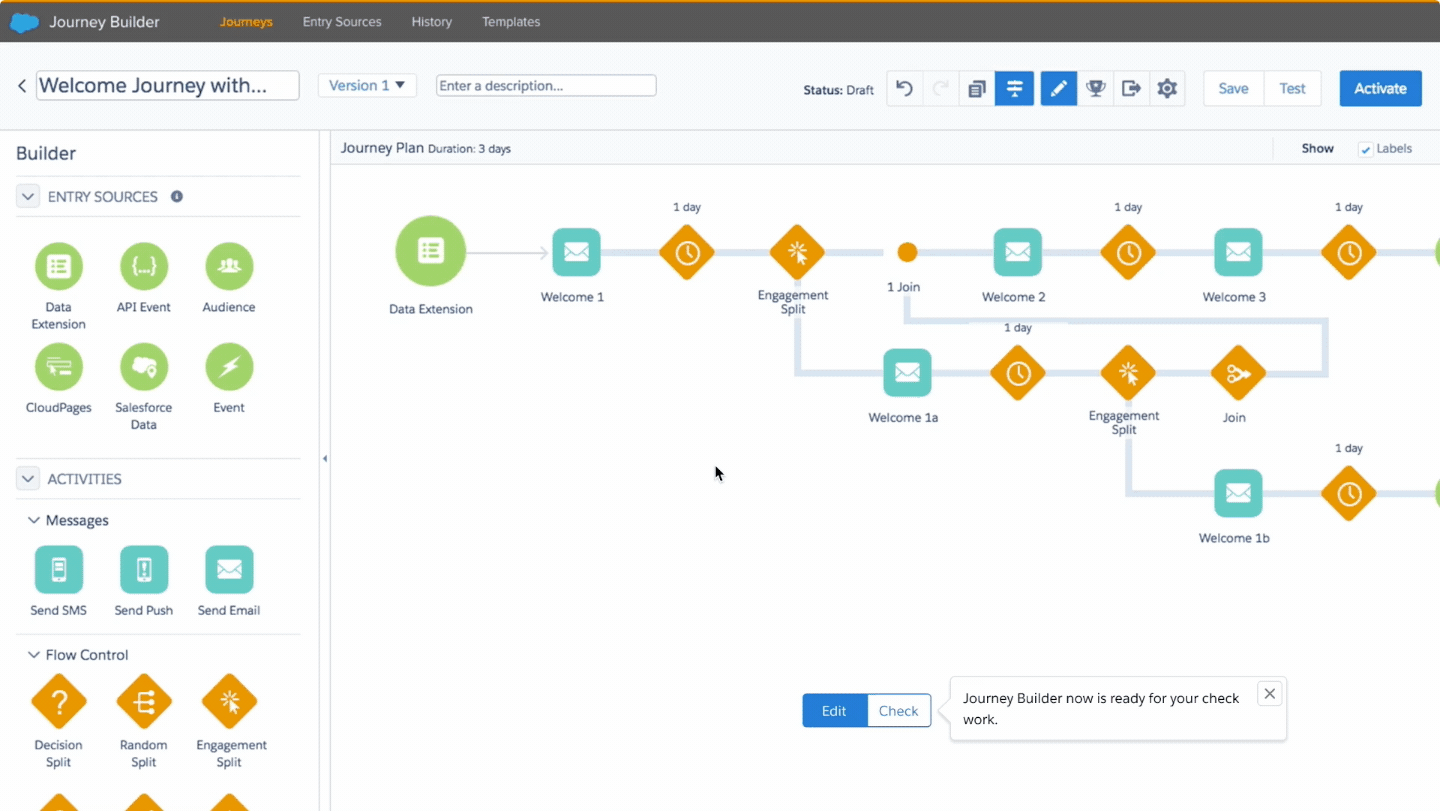
Task: Select the Data Extension entry source in Builder panel
Action: pos(59,266)
